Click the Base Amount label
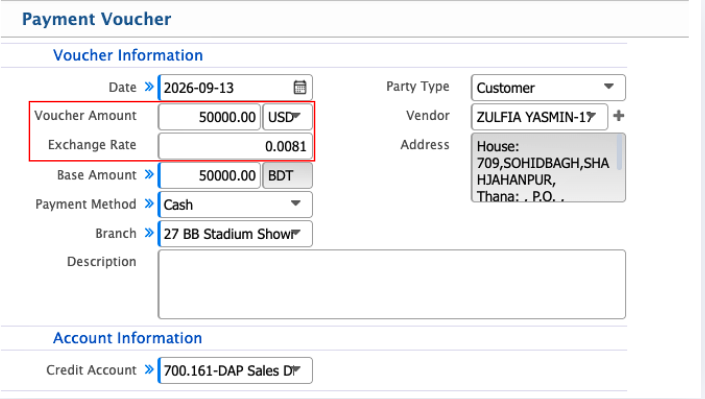 pyautogui.click(x=97, y=175)
